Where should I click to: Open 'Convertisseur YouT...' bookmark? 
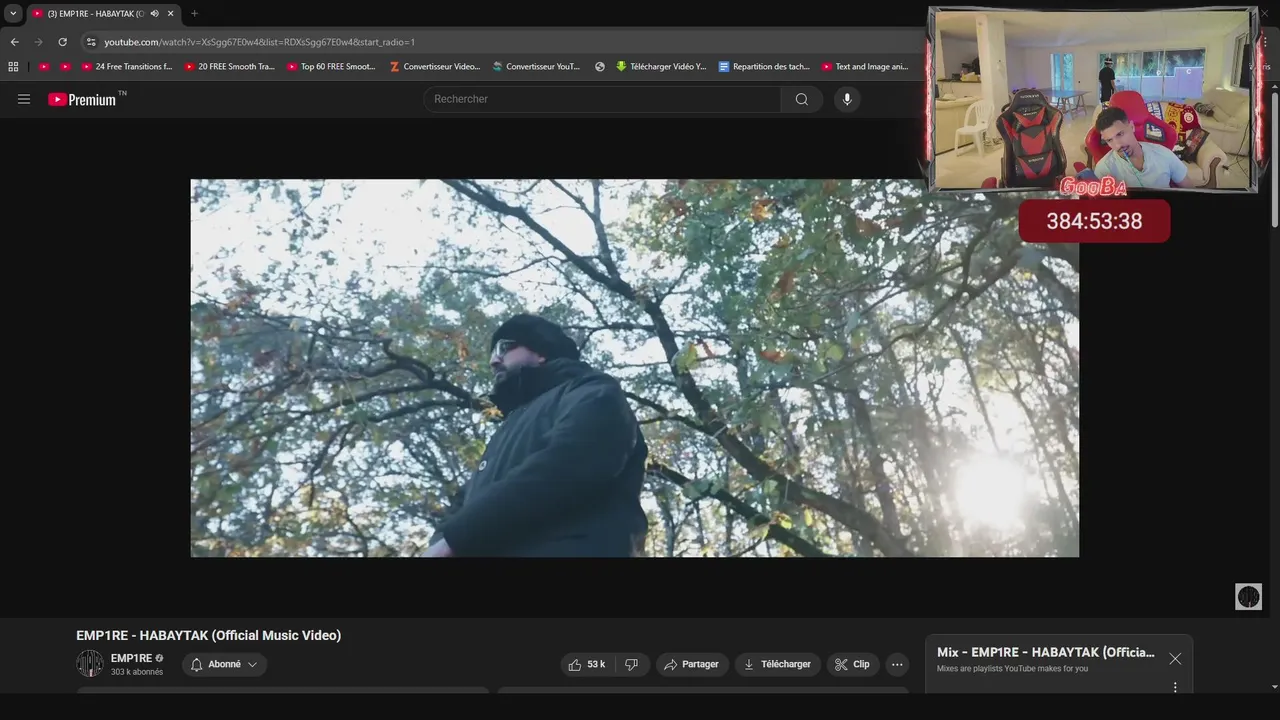[x=537, y=67]
